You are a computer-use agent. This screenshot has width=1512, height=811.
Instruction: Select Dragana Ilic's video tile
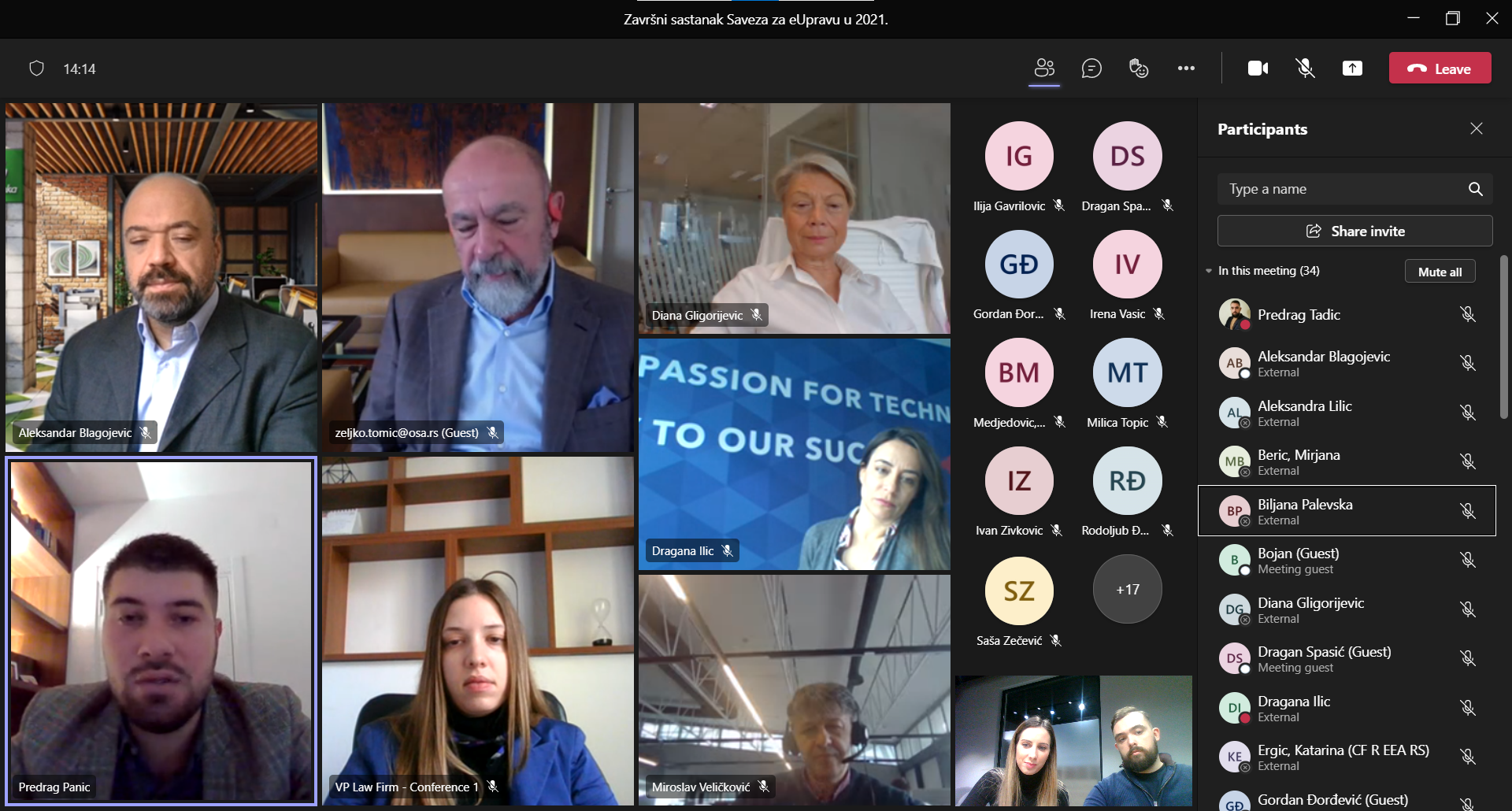(x=795, y=454)
